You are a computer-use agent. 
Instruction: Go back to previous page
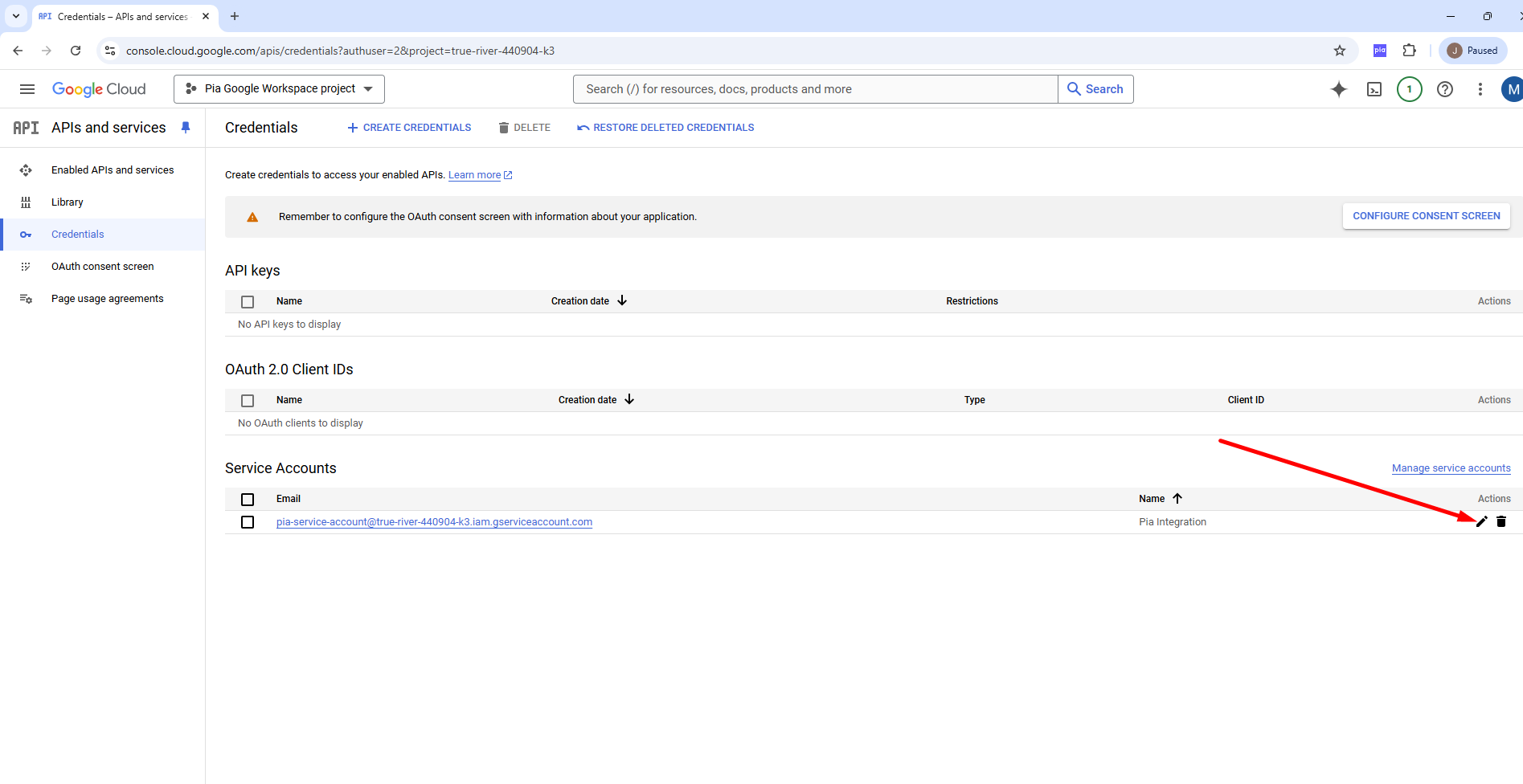(x=18, y=51)
